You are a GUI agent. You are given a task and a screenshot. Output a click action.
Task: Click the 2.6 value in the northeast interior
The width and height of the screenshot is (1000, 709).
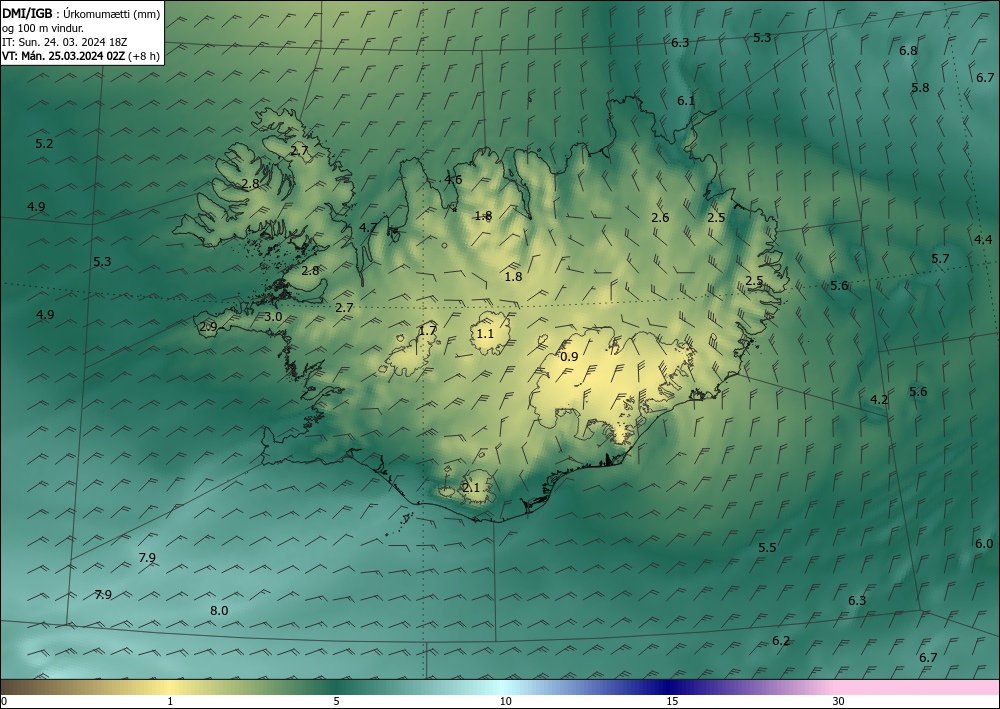tap(660, 217)
